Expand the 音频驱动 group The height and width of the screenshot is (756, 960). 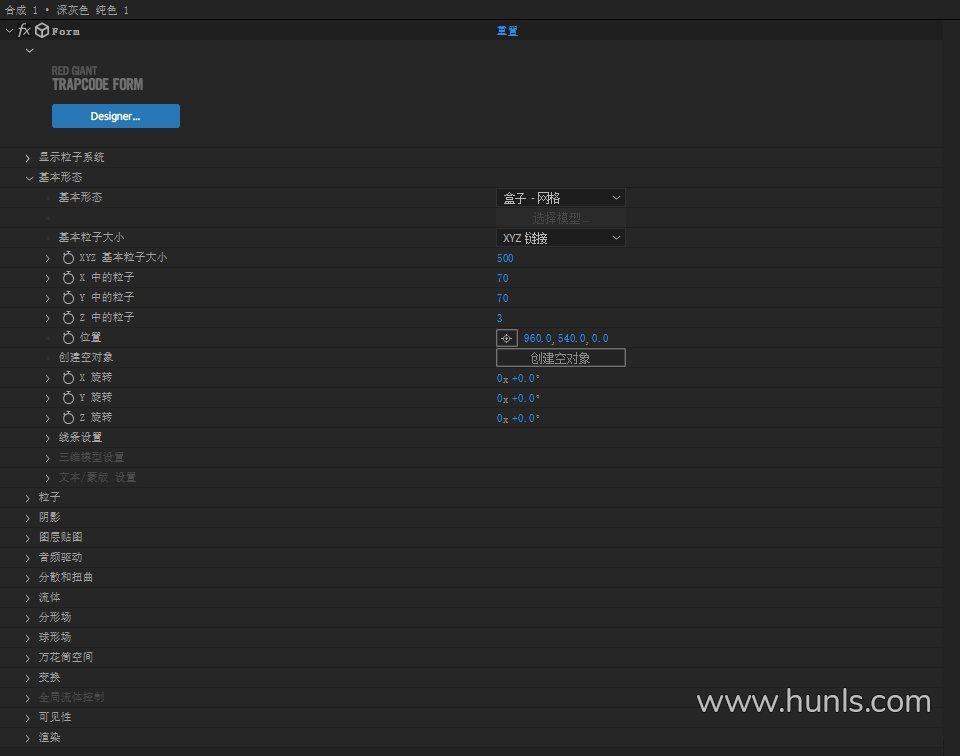click(x=28, y=558)
